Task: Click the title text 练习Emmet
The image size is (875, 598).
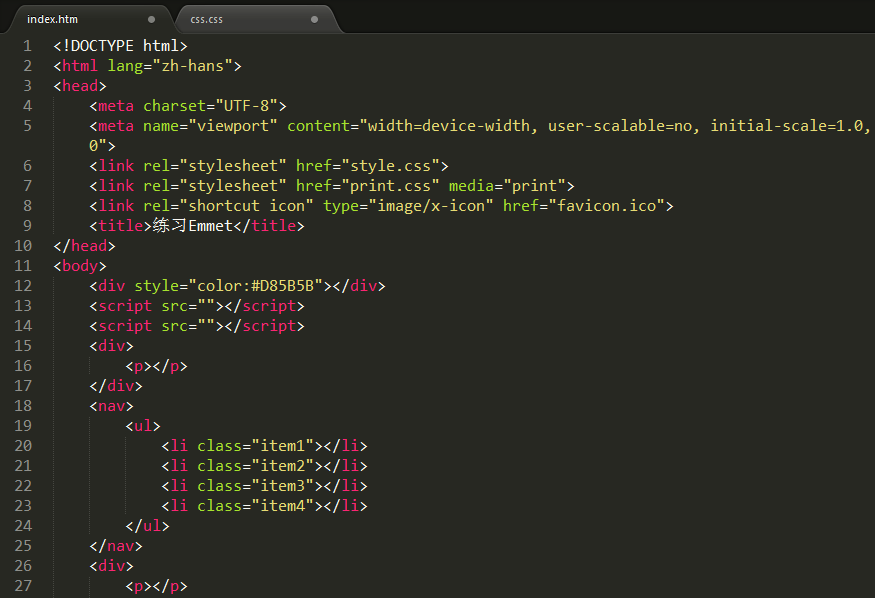Action: coord(193,226)
